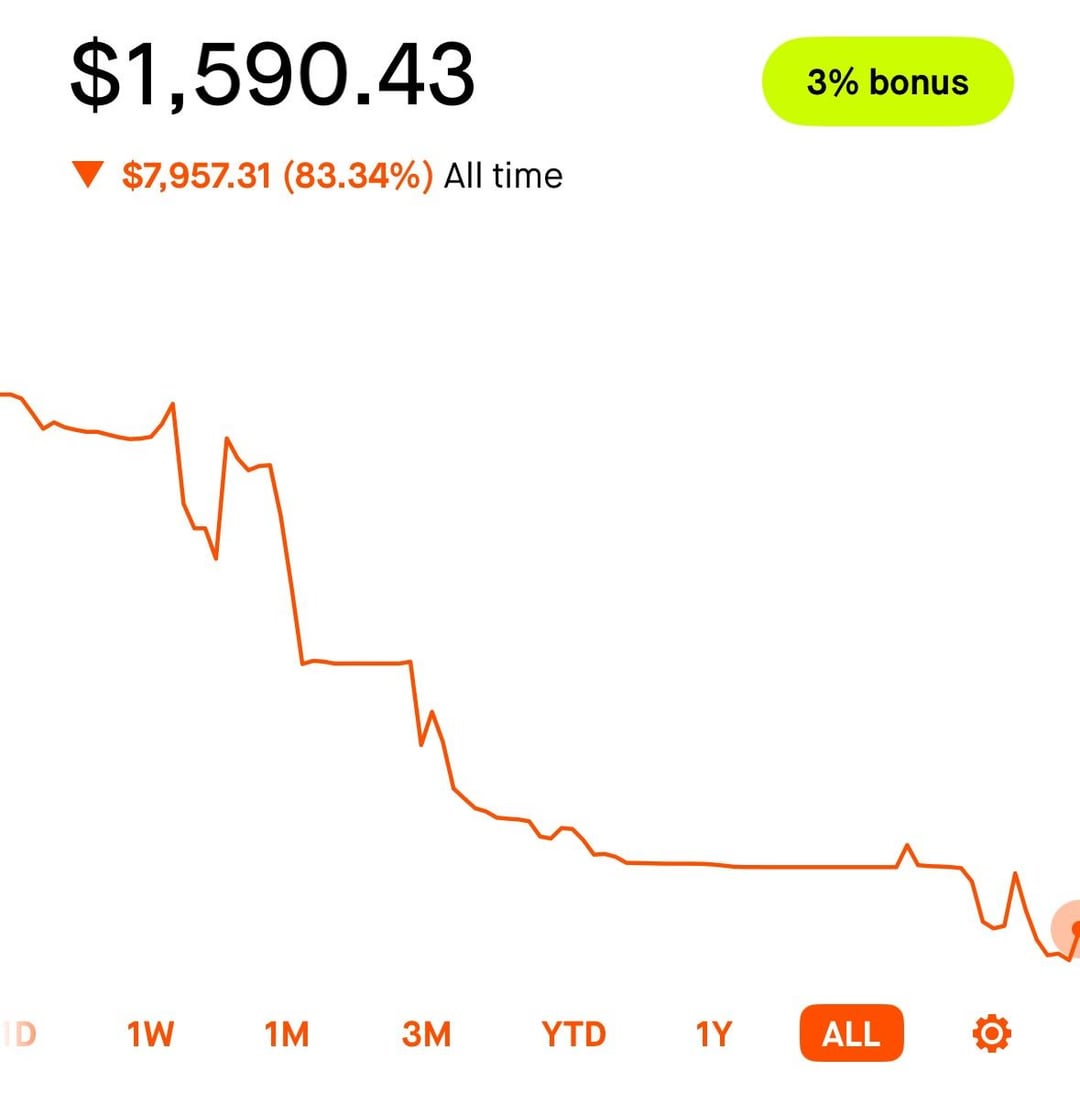Screen dimensions: 1080x1103
Task: Click the last tall spike before chart end
Action: 1015,874
